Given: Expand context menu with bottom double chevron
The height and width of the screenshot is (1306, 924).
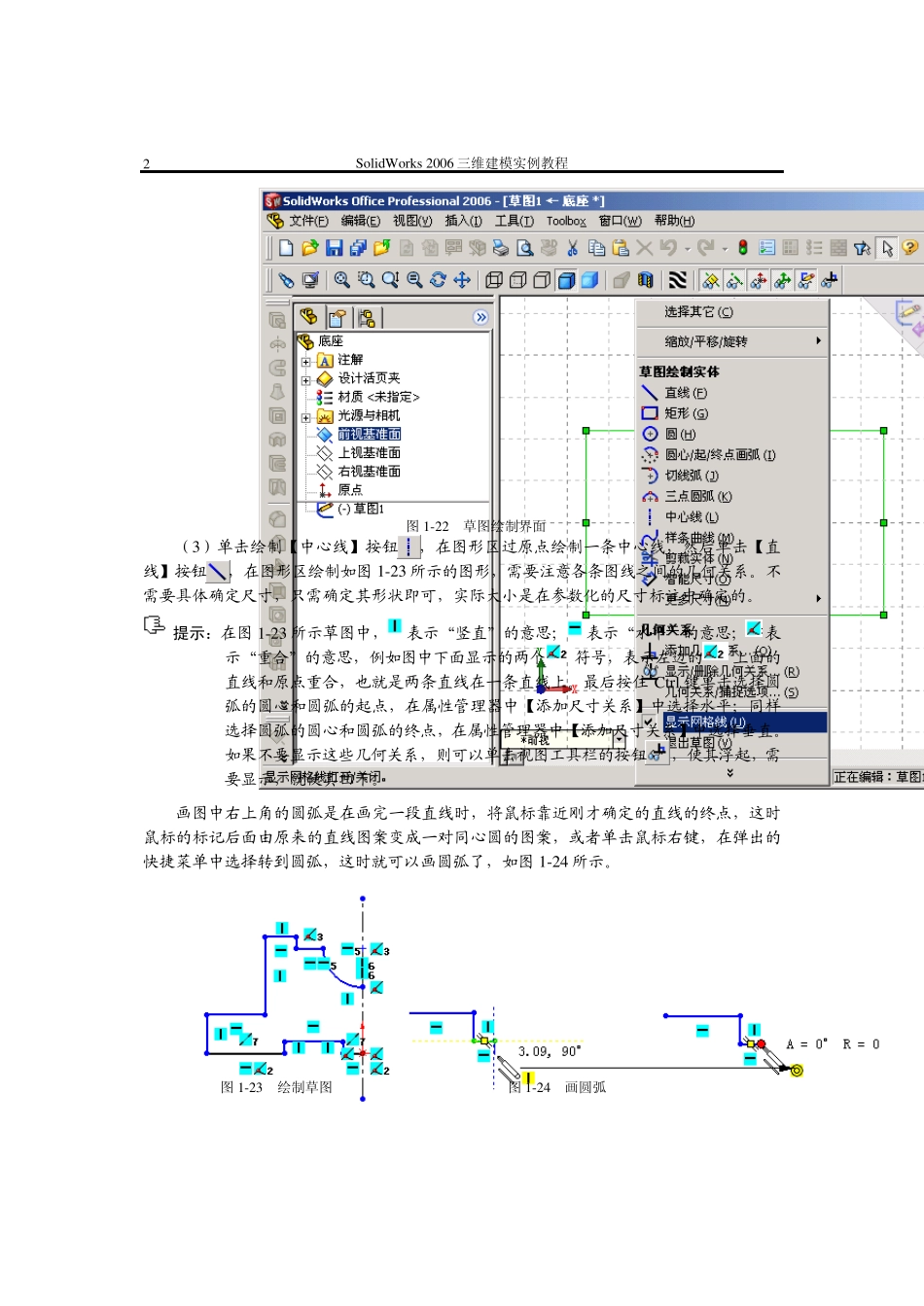Looking at the screenshot, I should [729, 774].
